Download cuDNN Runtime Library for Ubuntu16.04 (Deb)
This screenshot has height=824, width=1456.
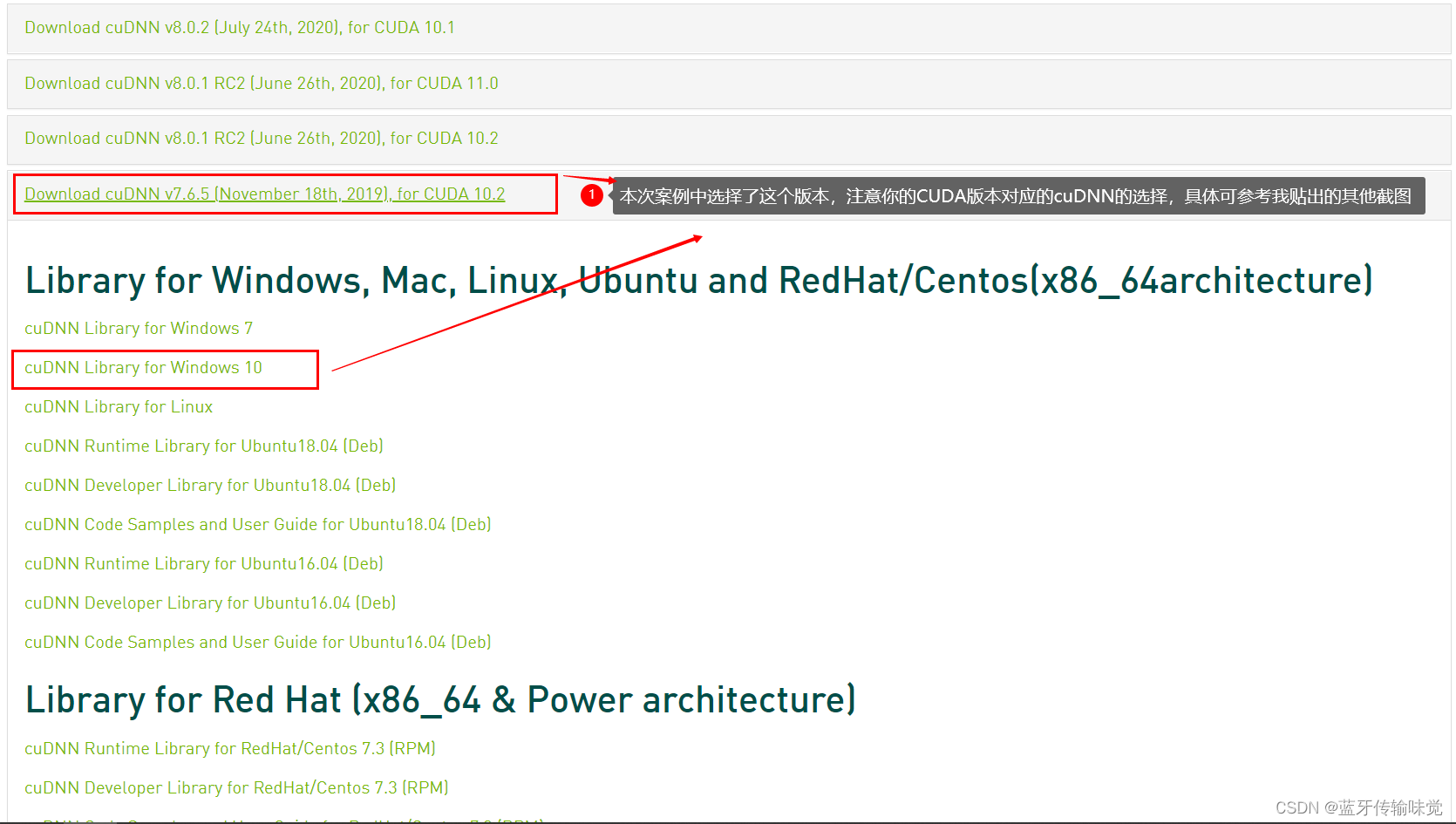(x=204, y=563)
